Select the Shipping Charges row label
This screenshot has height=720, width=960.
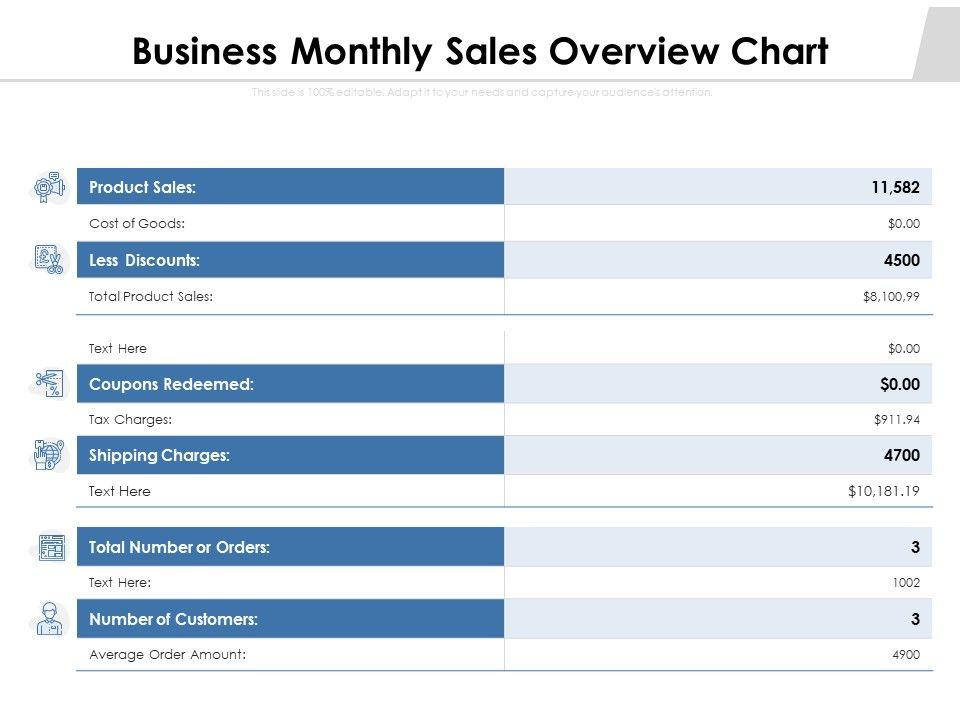click(x=159, y=455)
